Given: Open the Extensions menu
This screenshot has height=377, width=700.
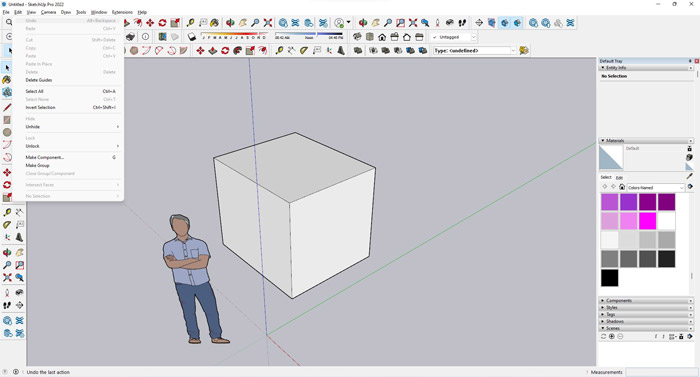Looking at the screenshot, I should pyautogui.click(x=122, y=12).
